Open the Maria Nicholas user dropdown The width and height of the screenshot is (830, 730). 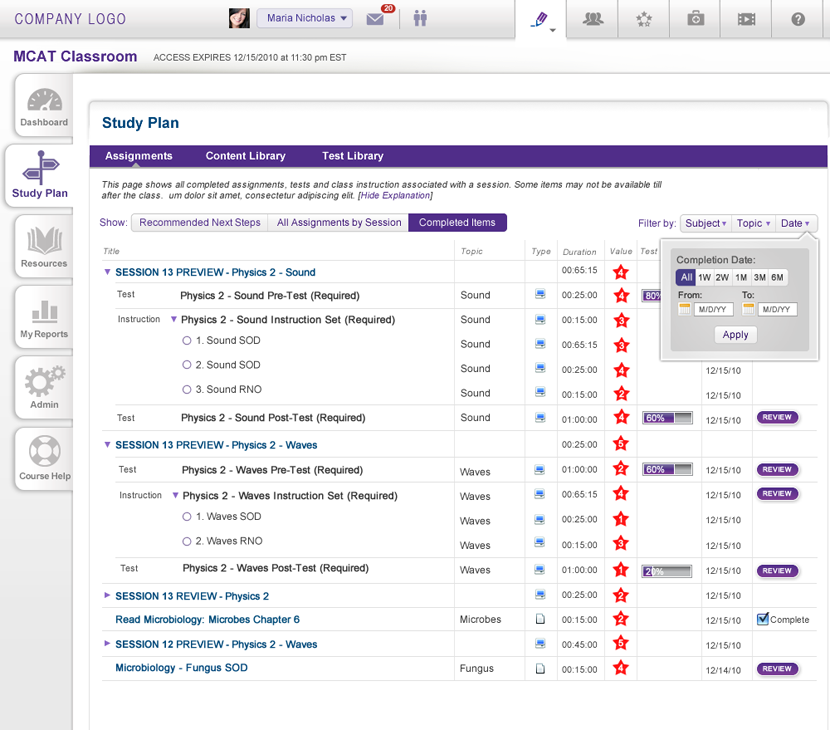[304, 18]
